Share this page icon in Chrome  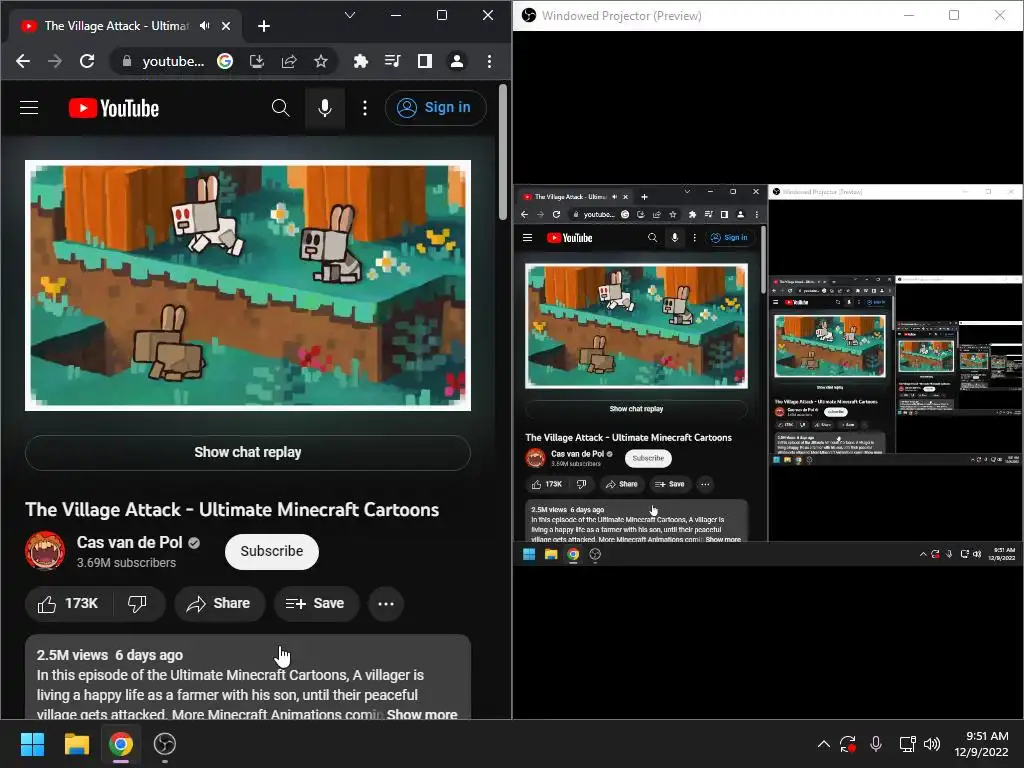[x=289, y=61]
